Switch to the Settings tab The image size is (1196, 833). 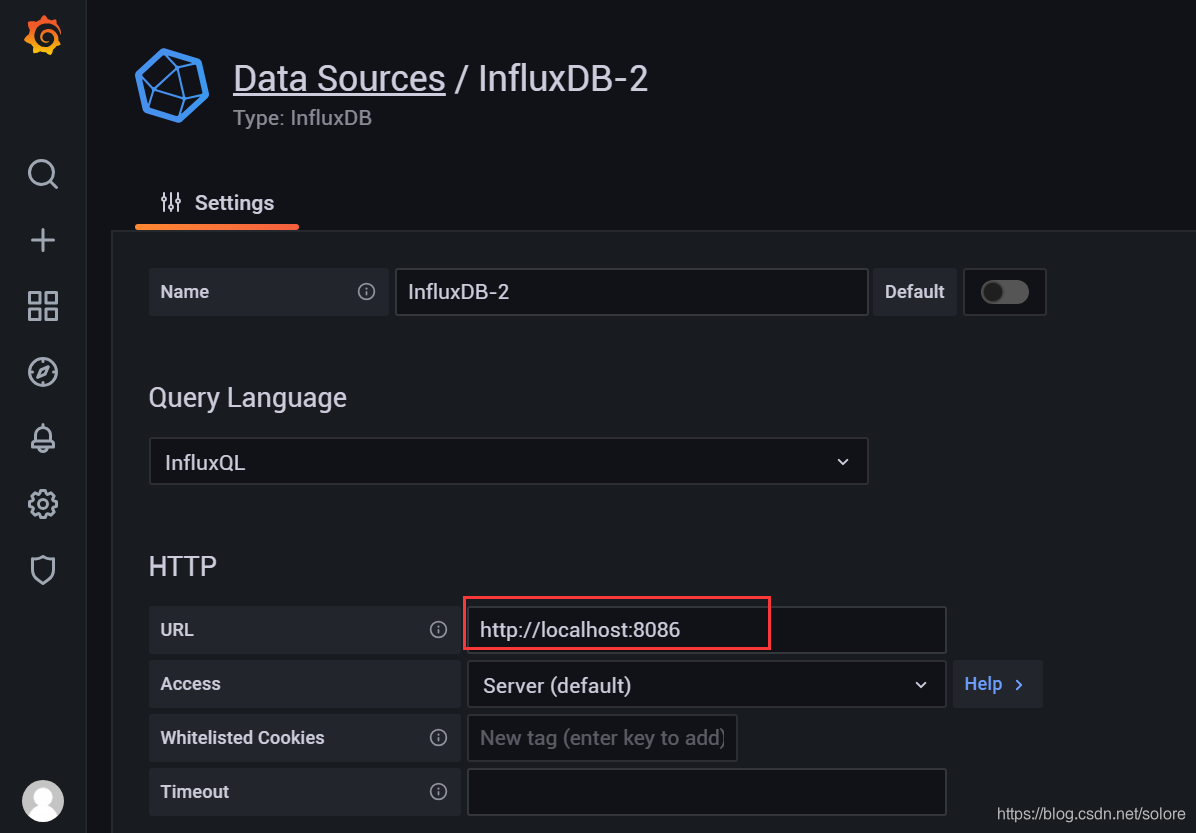pyautogui.click(x=217, y=203)
